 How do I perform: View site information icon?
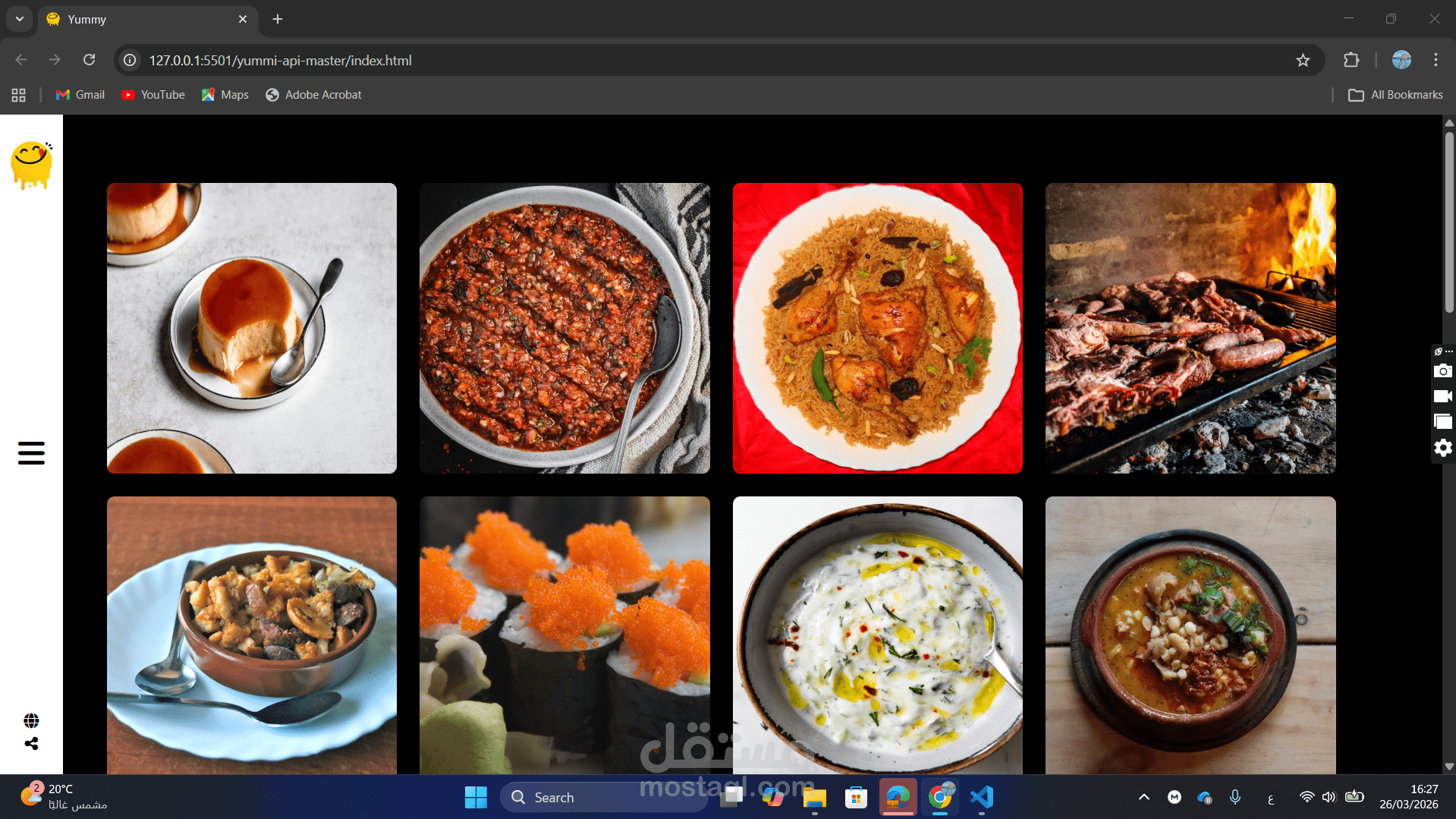(x=131, y=60)
